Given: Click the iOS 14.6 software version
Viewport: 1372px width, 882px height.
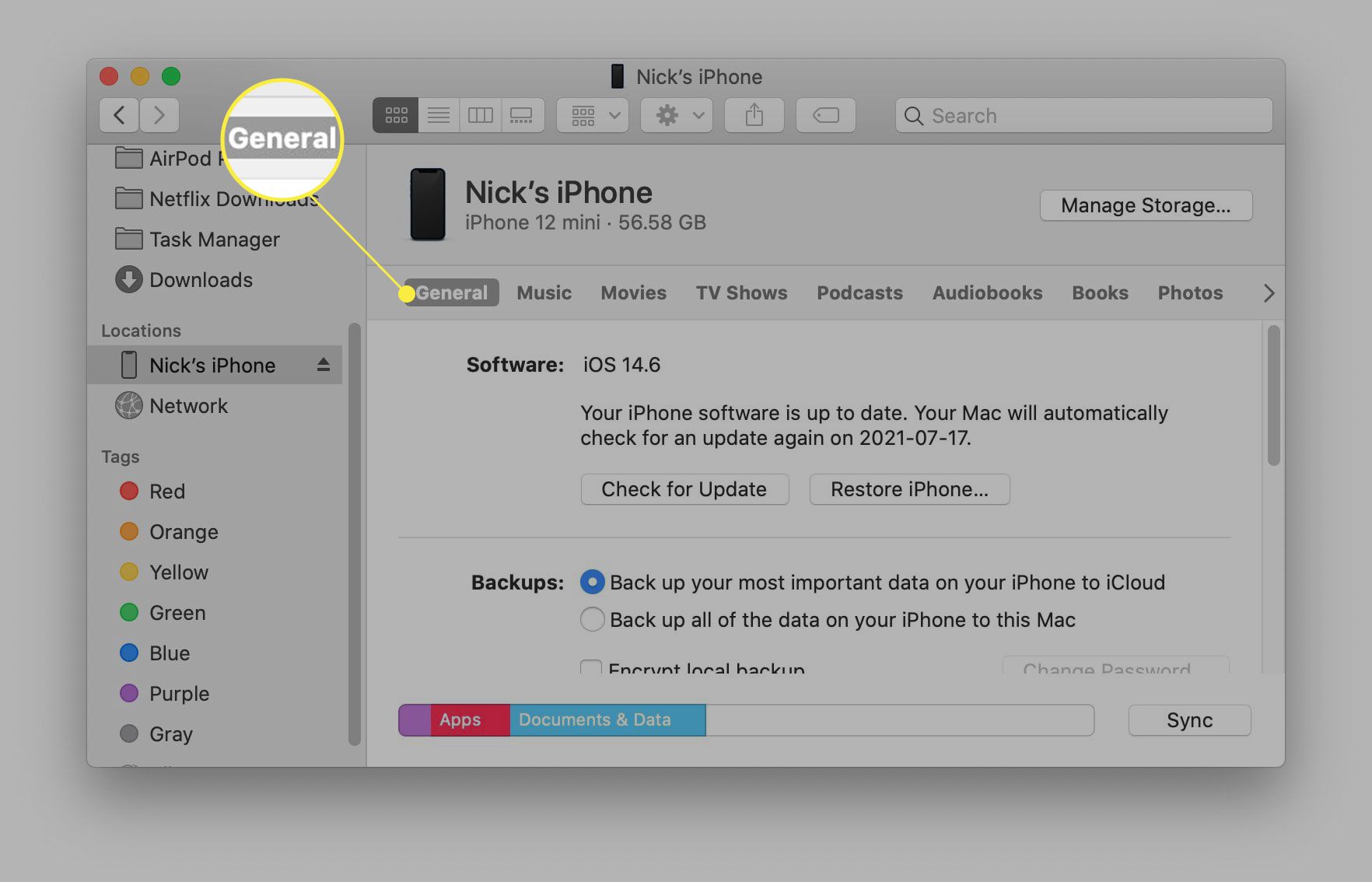Looking at the screenshot, I should (x=621, y=365).
